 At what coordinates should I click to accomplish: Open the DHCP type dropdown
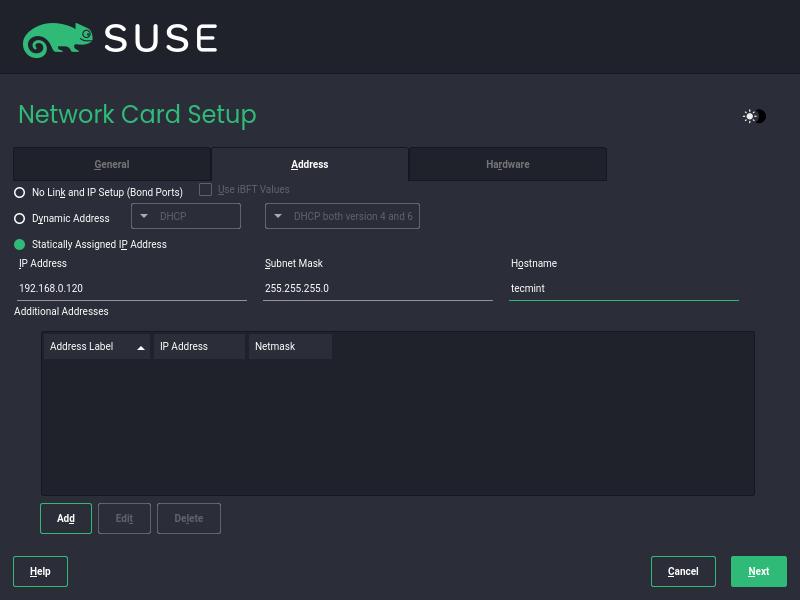tap(186, 216)
